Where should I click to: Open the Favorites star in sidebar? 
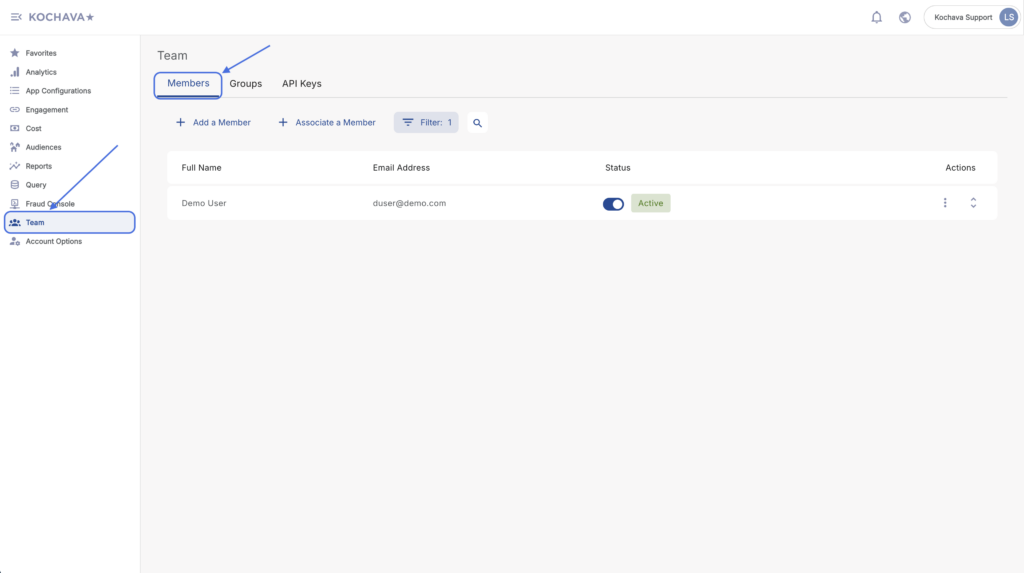click(15, 53)
